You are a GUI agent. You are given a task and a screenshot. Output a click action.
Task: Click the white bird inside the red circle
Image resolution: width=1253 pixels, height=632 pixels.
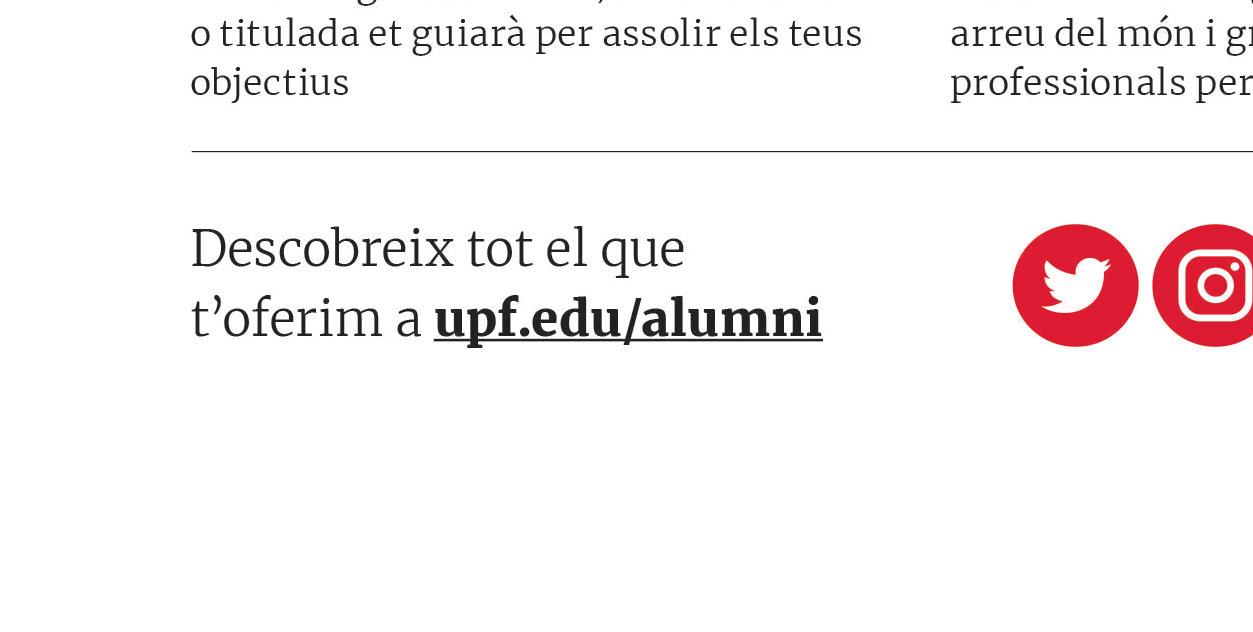tap(1076, 284)
